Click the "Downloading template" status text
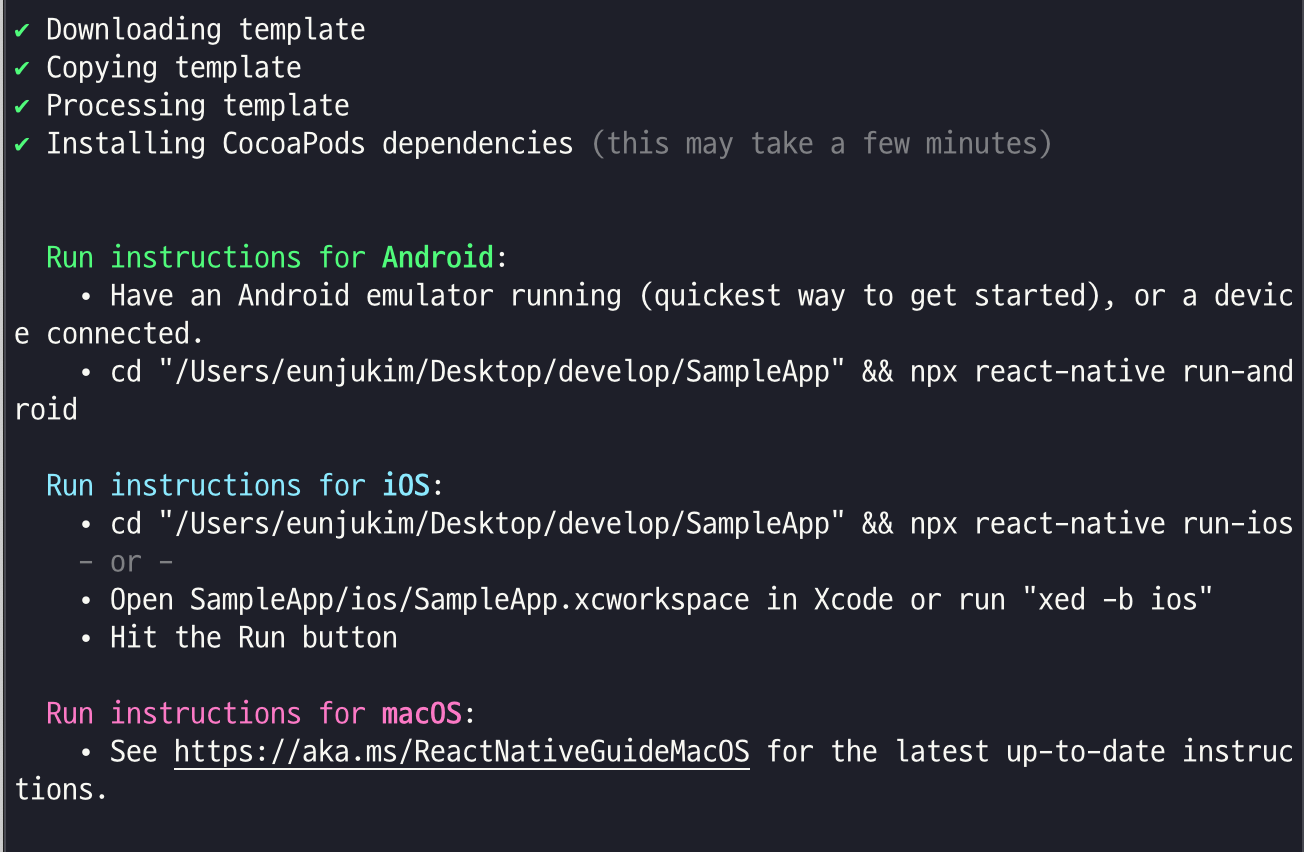Image resolution: width=1304 pixels, height=852 pixels. pyautogui.click(x=205, y=30)
